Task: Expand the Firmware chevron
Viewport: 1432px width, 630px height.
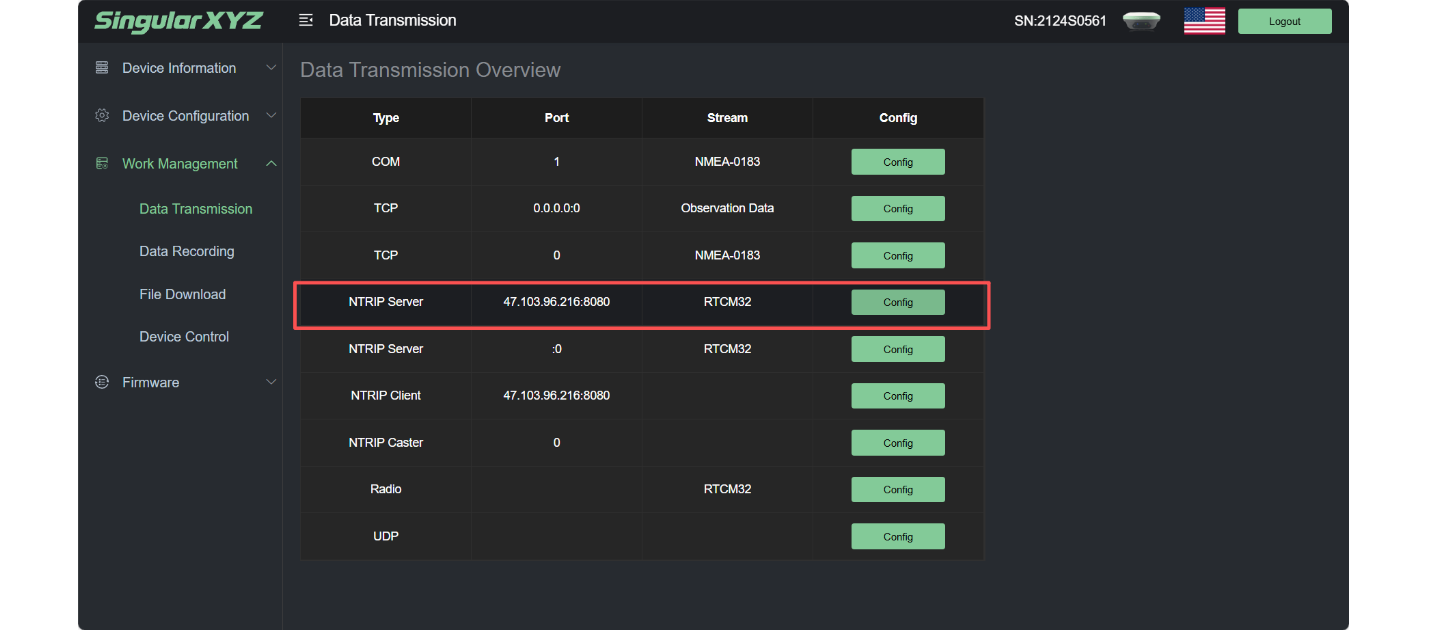Action: (x=271, y=383)
